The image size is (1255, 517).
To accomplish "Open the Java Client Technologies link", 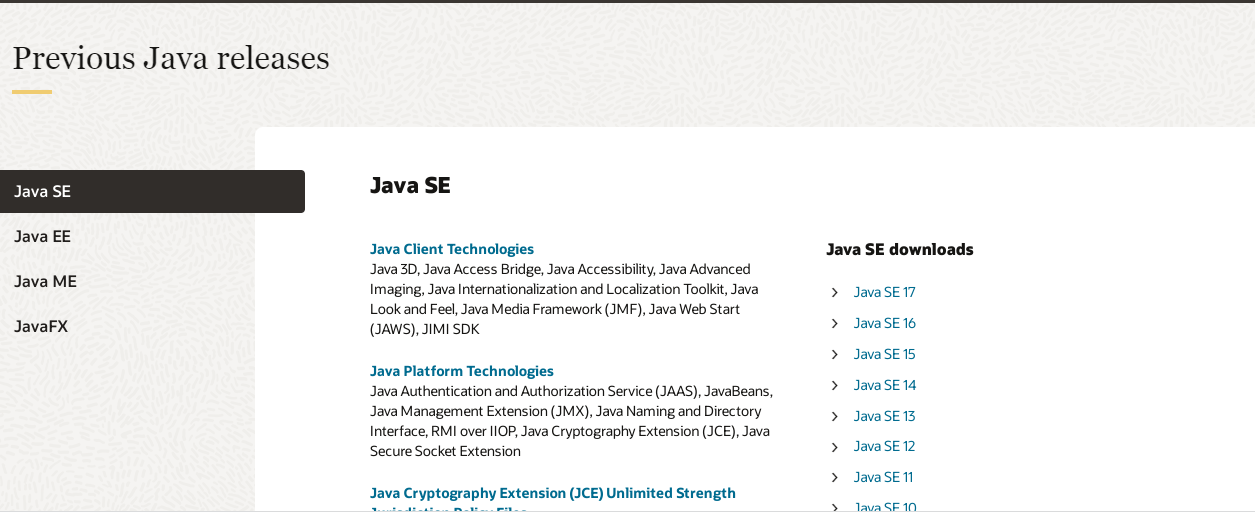I will (x=452, y=249).
